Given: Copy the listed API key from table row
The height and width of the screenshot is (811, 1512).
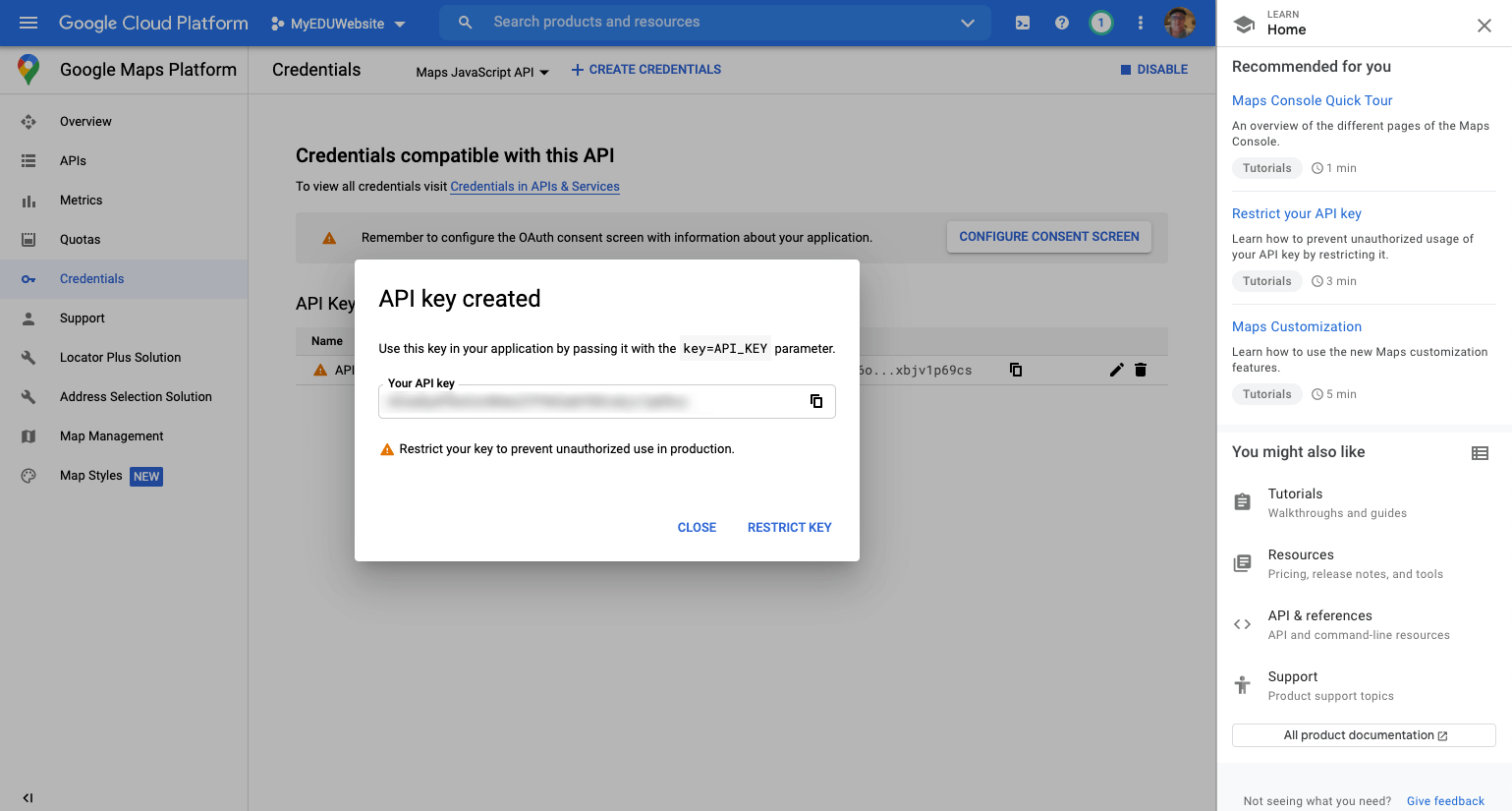Looking at the screenshot, I should coord(1016,370).
